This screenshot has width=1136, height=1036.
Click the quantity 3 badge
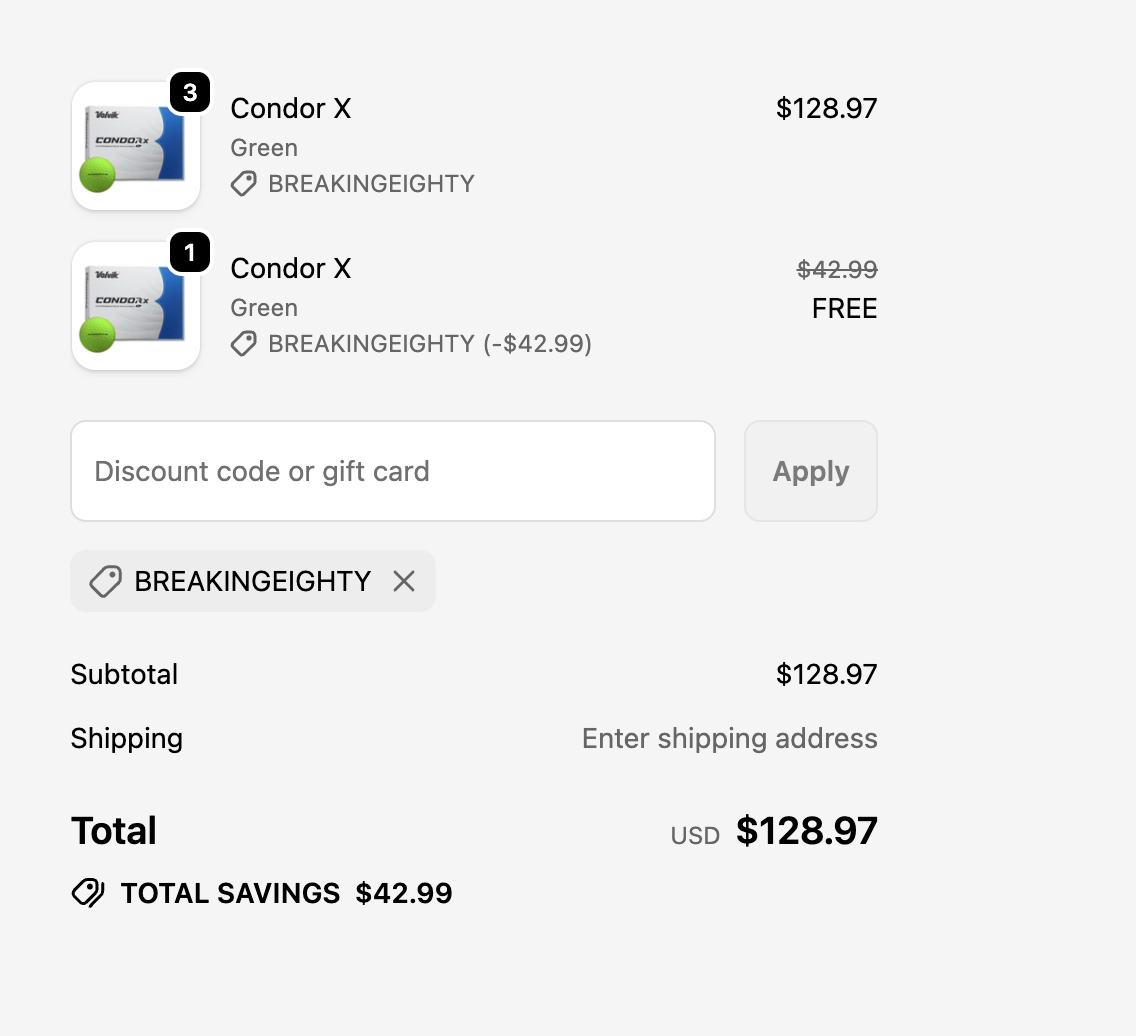tap(190, 92)
